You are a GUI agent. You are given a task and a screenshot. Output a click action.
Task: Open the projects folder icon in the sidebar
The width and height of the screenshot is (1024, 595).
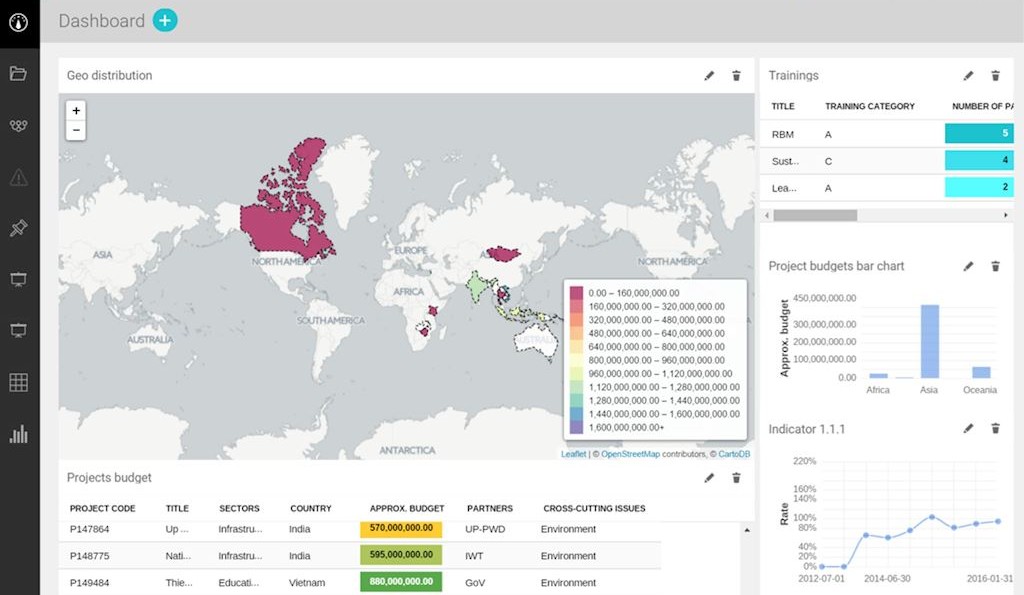click(19, 73)
